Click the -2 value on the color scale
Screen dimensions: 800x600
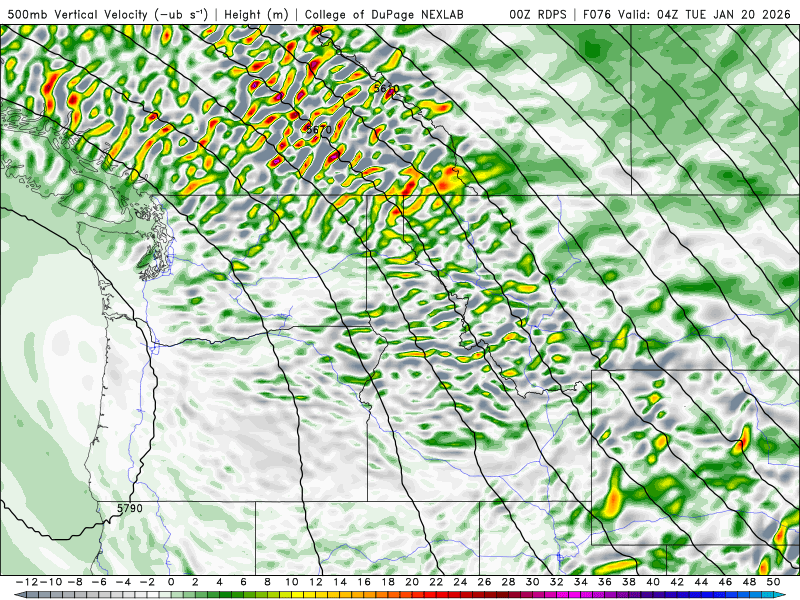coord(147,582)
